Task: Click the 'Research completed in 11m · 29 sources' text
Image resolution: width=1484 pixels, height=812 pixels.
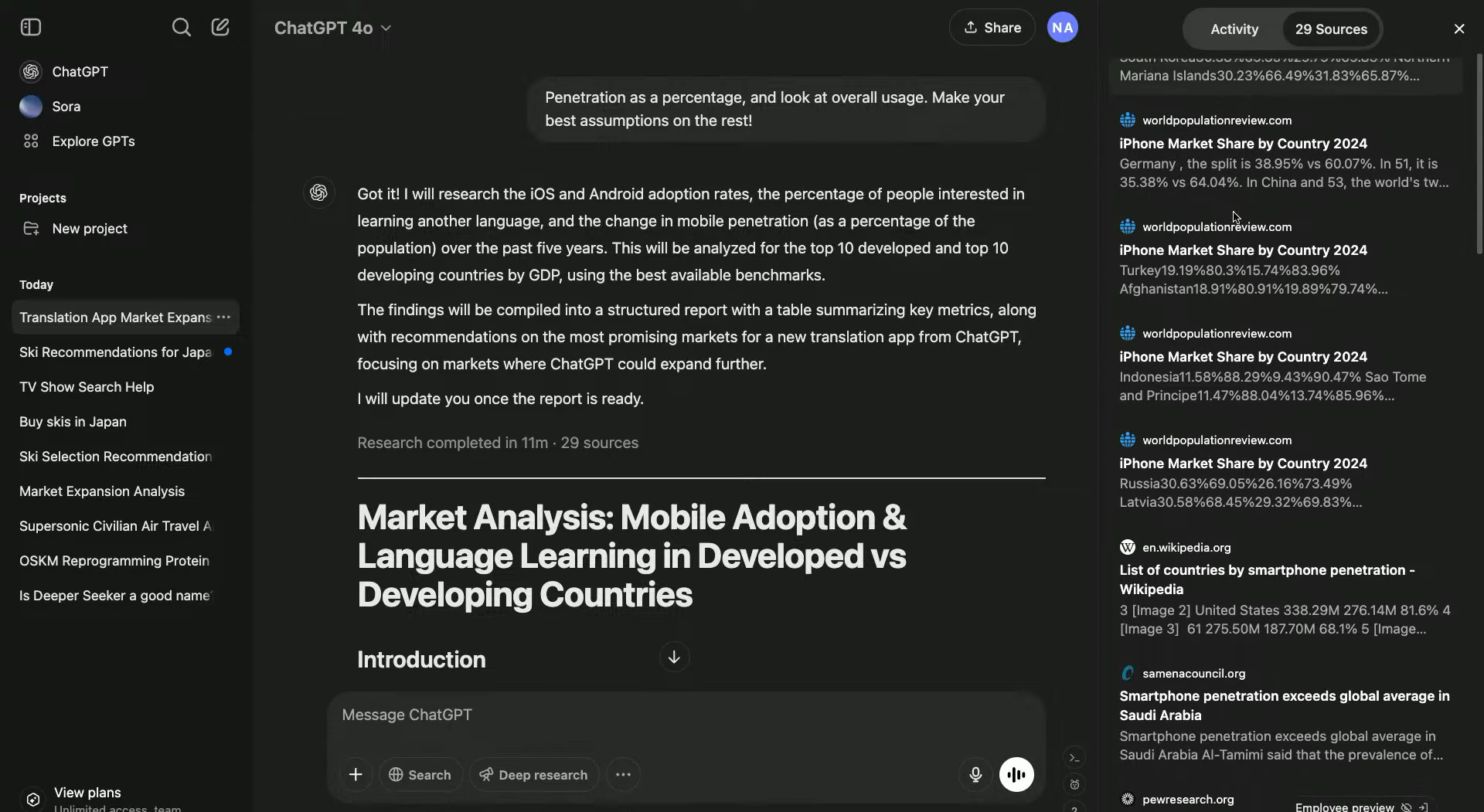Action: pos(498,443)
